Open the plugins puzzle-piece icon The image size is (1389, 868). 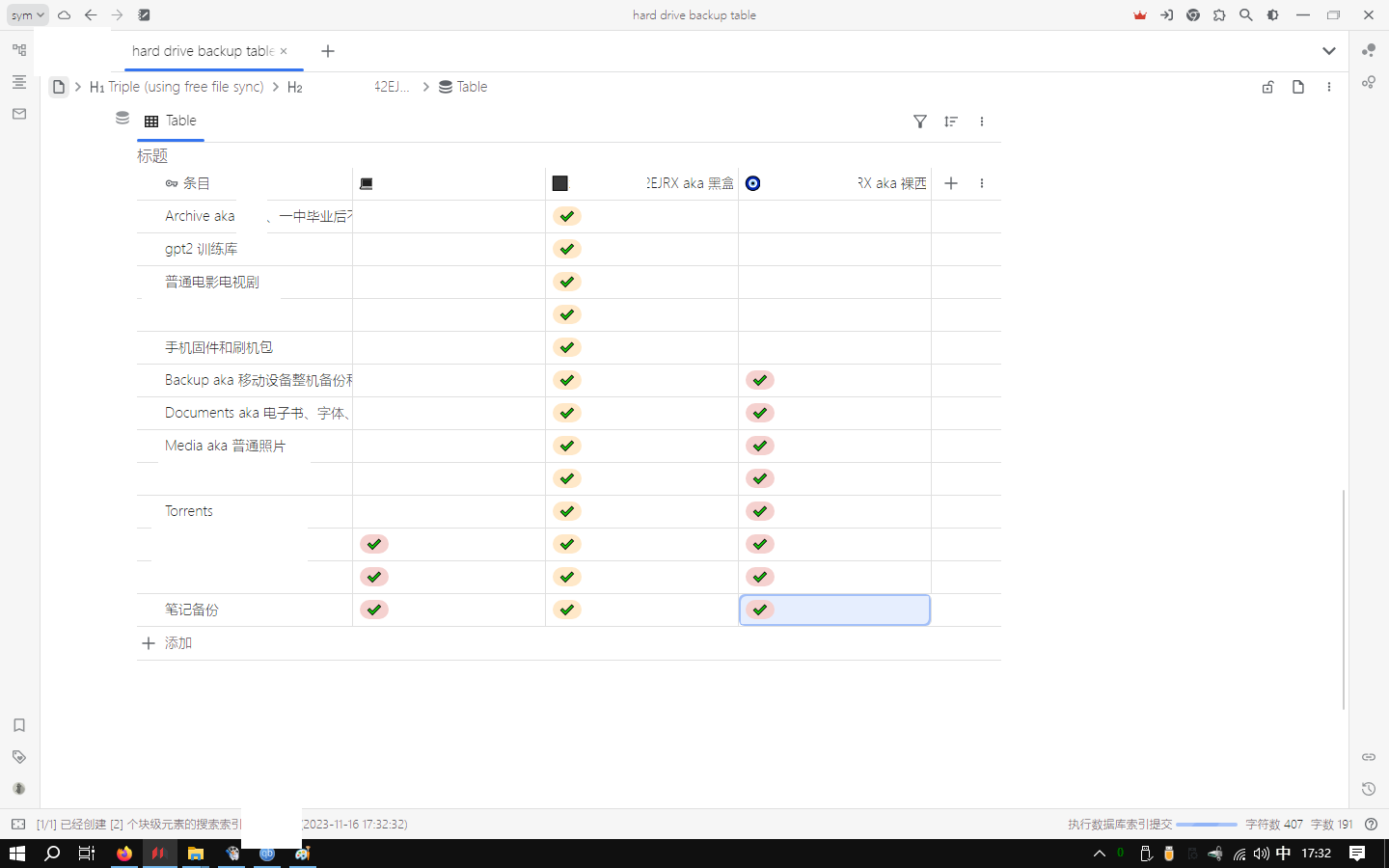1219,15
